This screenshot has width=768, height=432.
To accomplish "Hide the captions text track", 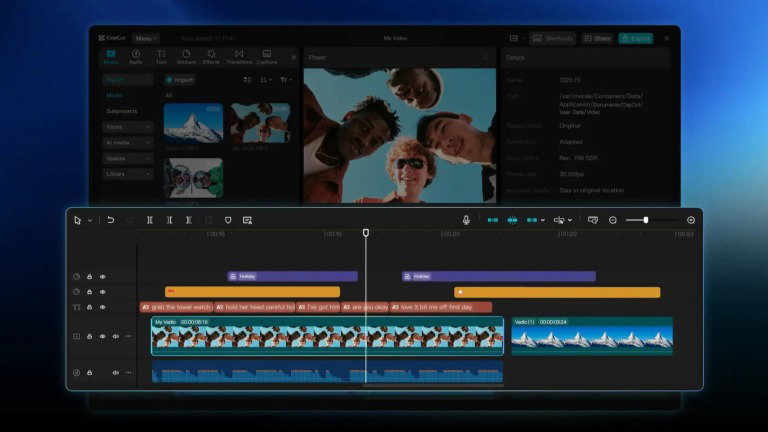I will tap(102, 308).
